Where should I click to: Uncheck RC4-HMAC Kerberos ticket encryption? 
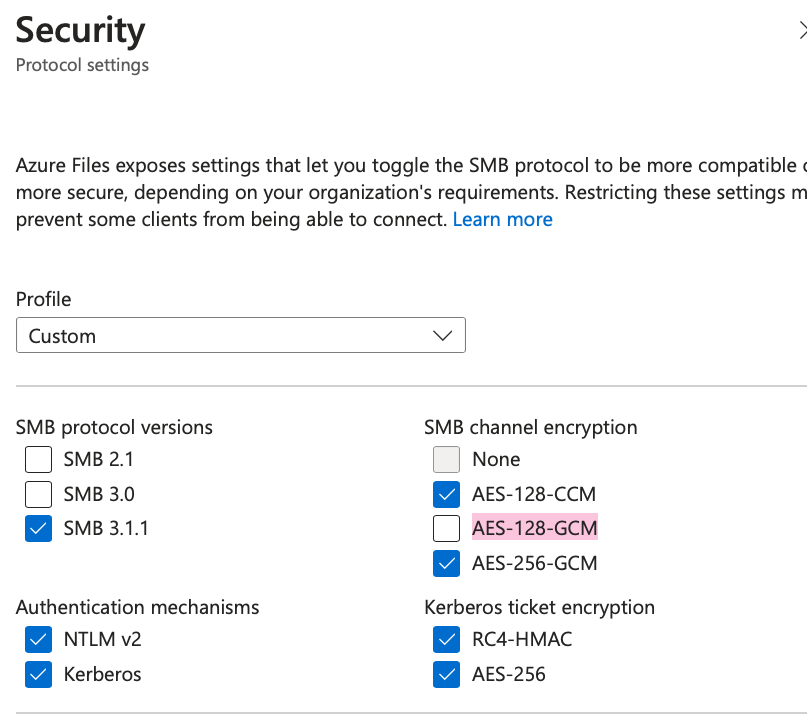446,639
